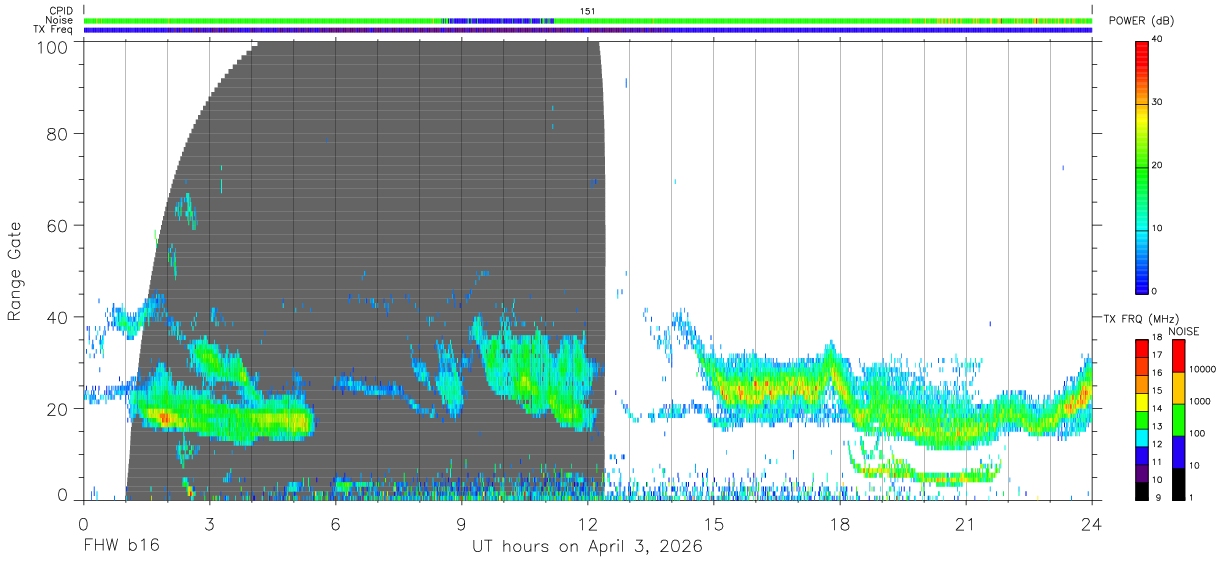Screen dimensions: 1228x567
Task: Click the 10 label on the POWER (dB) scale
Action: click(1158, 228)
